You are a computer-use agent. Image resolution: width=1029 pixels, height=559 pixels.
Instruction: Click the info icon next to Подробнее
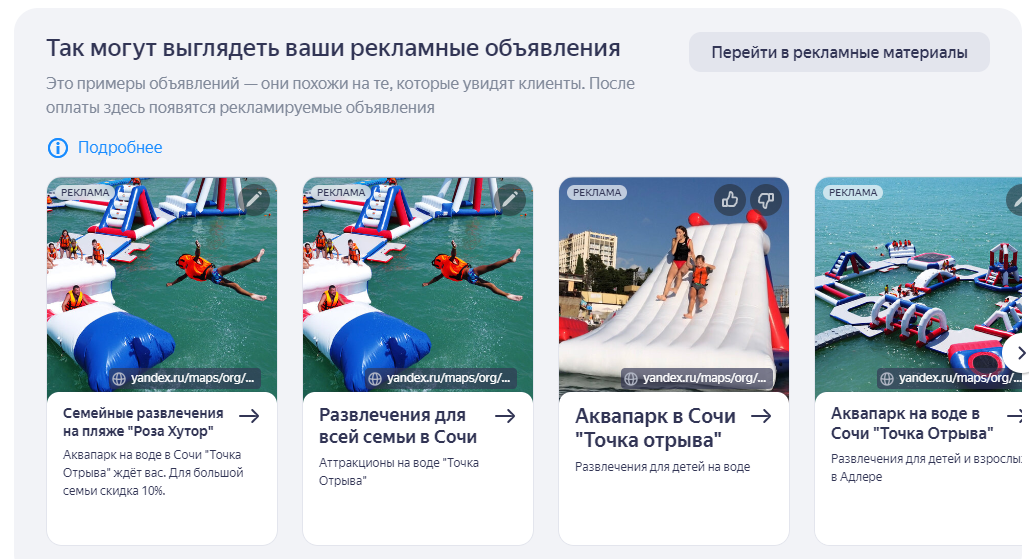[58, 148]
